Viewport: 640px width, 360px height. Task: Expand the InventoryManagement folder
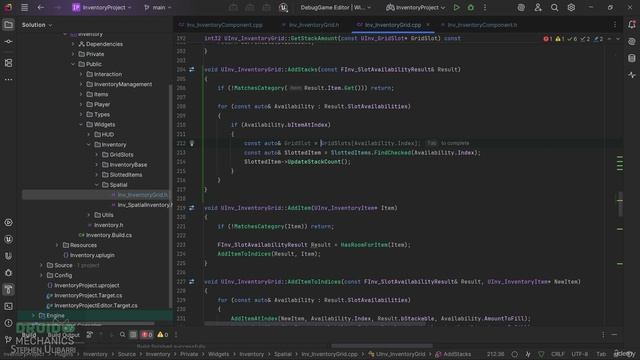(81, 84)
